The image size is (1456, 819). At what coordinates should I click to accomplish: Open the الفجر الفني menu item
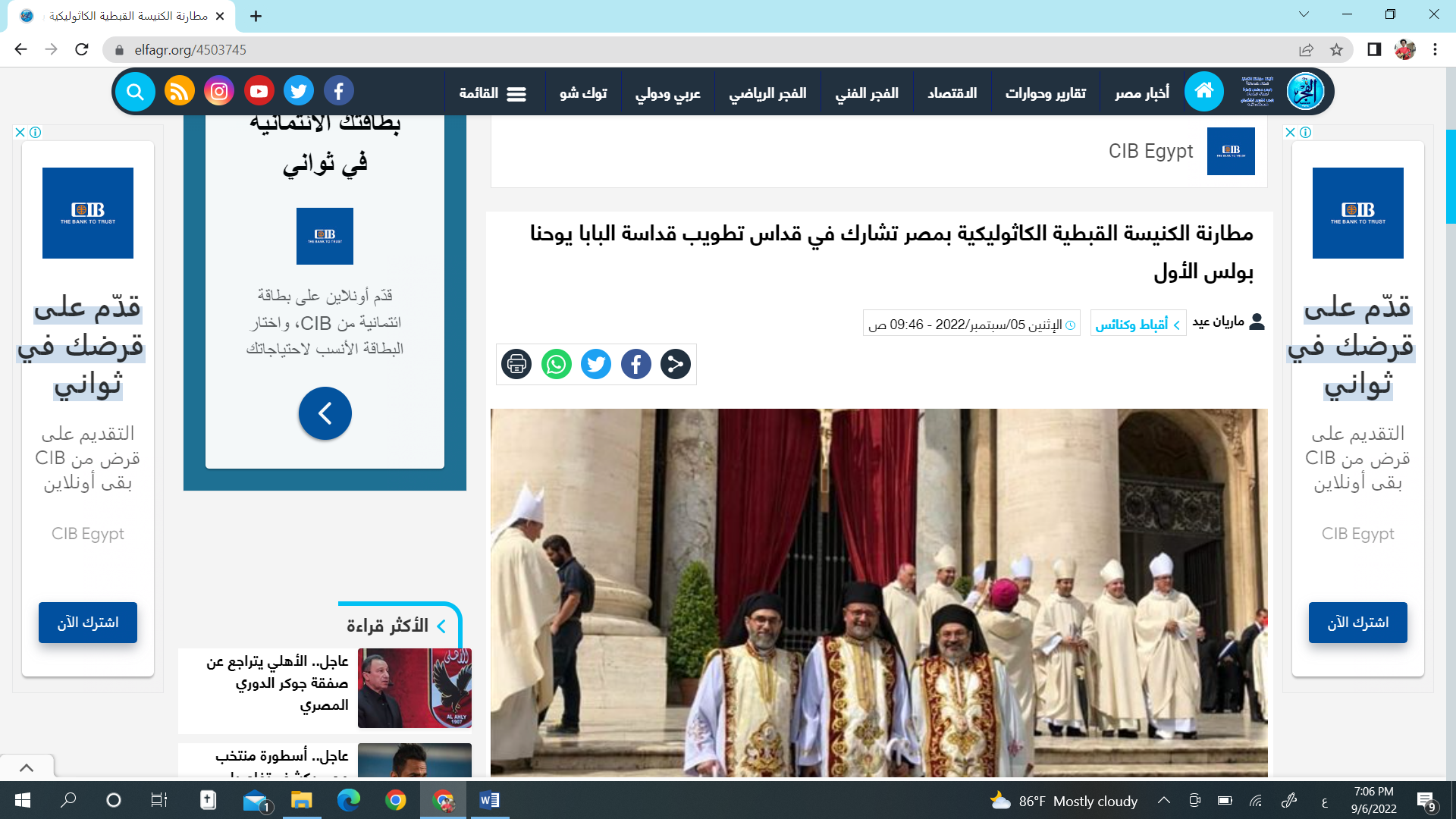coord(867,93)
